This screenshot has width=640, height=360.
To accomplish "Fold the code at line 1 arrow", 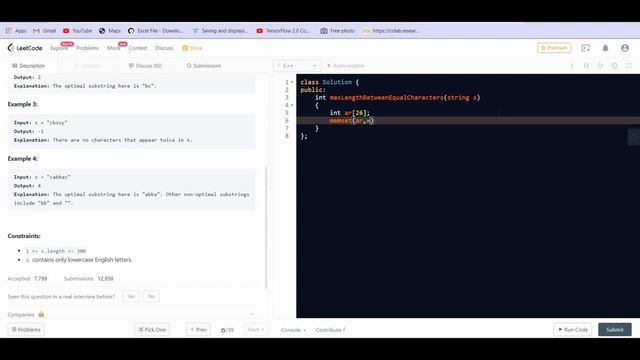I will [x=292, y=82].
